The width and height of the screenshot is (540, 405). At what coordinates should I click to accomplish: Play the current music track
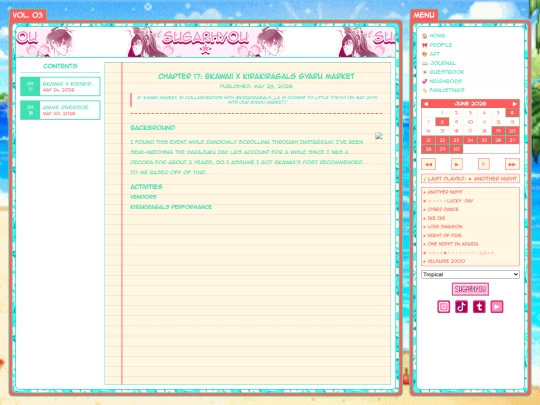[x=457, y=164]
